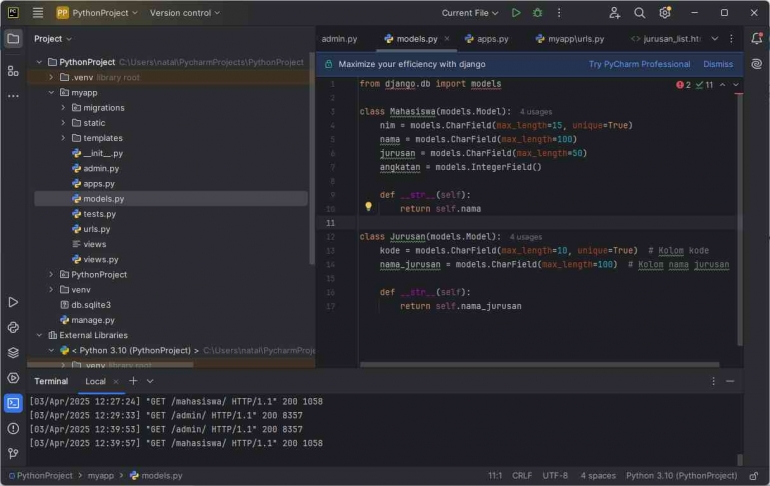Viewport: 770px width, 486px height.
Task: Show inspection widget with 2 errors
Action: (x=694, y=85)
